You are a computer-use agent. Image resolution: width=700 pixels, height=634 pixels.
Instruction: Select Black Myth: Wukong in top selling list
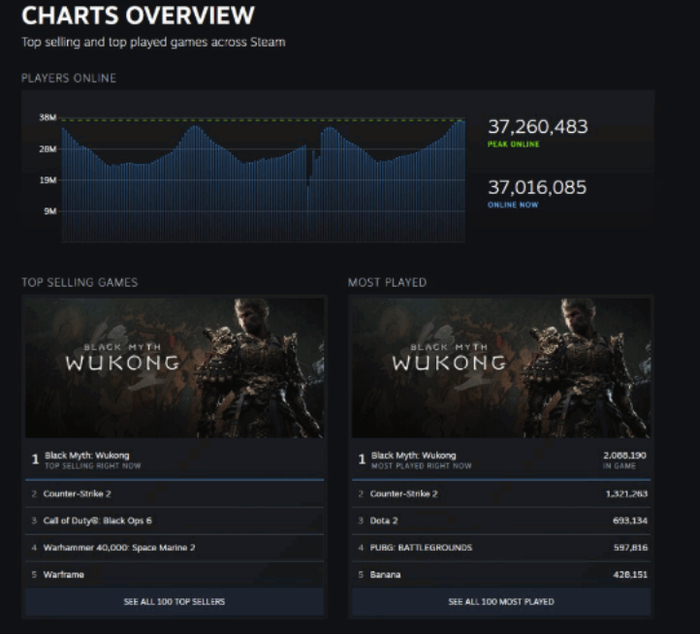[x=174, y=459]
